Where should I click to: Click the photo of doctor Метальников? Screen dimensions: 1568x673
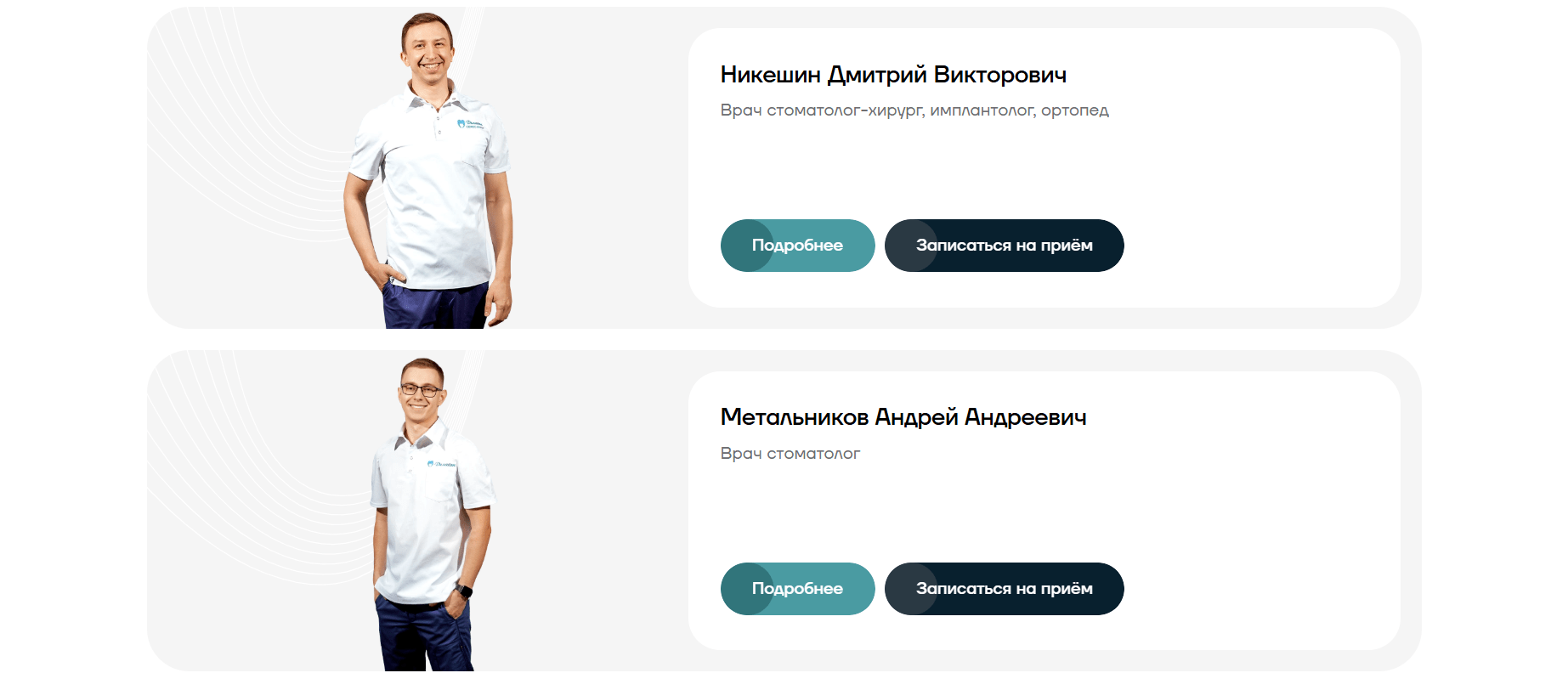tap(432, 514)
